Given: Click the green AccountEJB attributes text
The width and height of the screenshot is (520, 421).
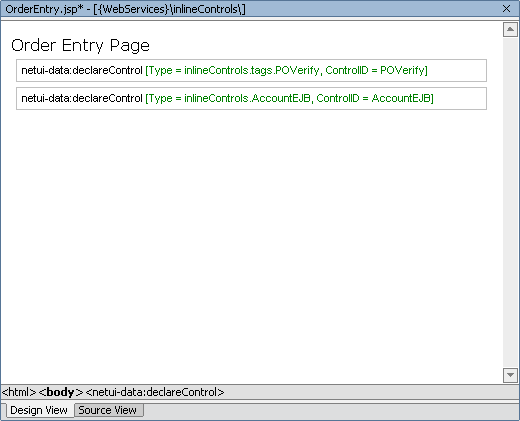Looking at the screenshot, I should coord(289,98).
